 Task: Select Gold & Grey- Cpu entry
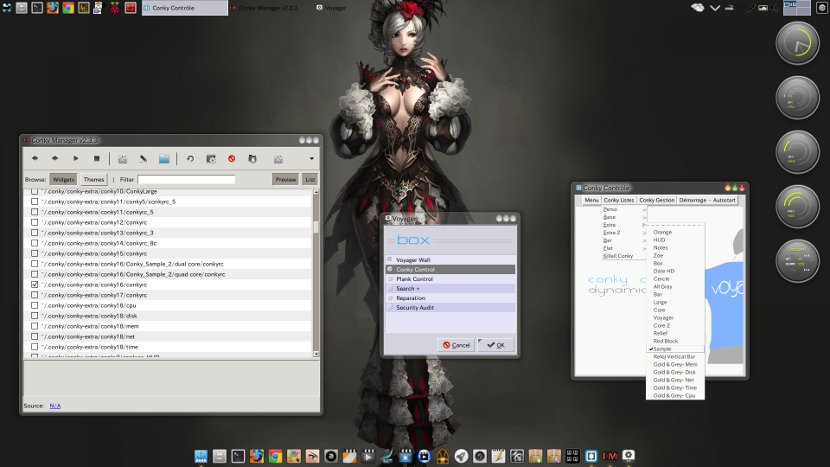pyautogui.click(x=675, y=396)
